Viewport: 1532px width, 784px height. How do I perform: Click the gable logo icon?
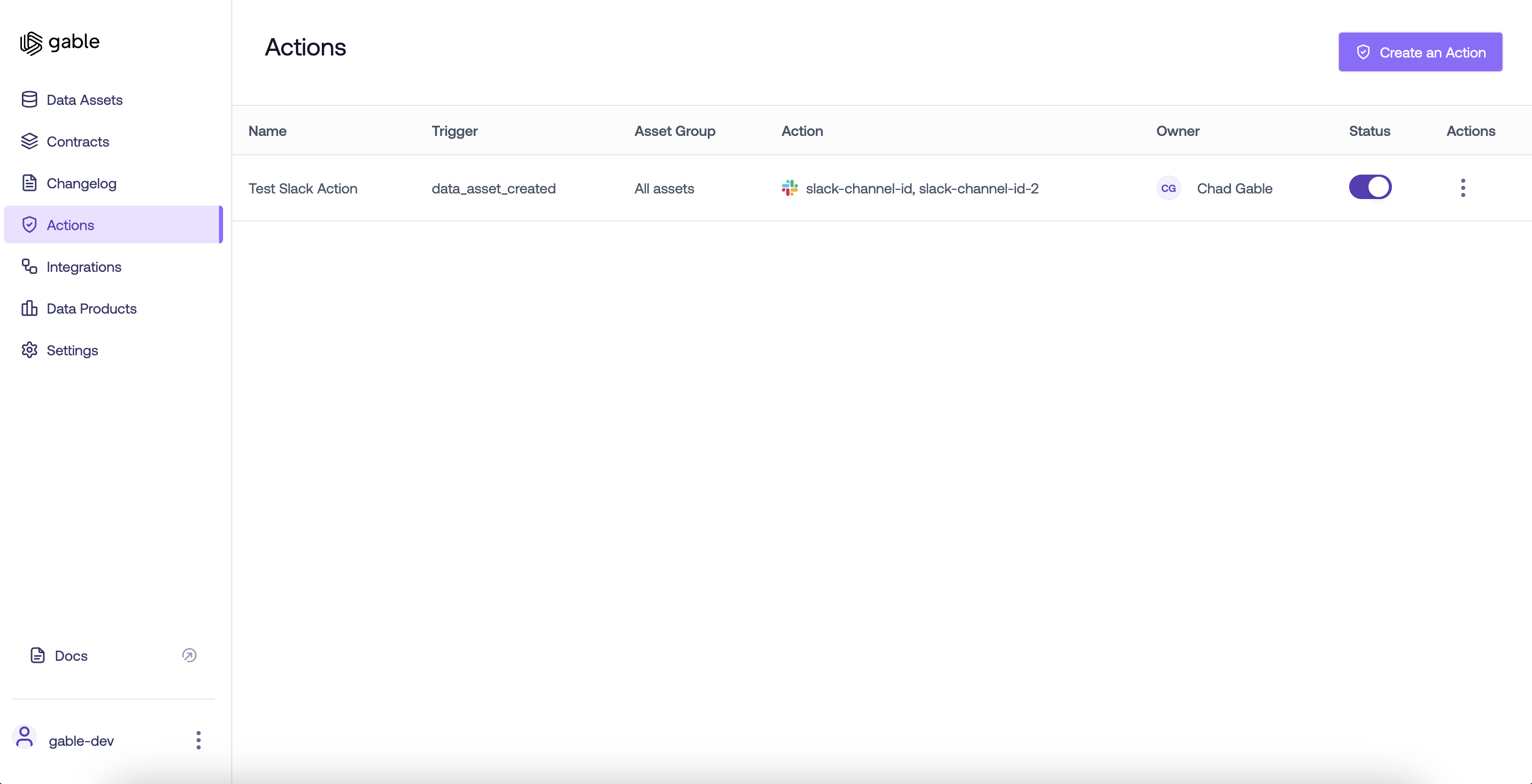pos(31,43)
